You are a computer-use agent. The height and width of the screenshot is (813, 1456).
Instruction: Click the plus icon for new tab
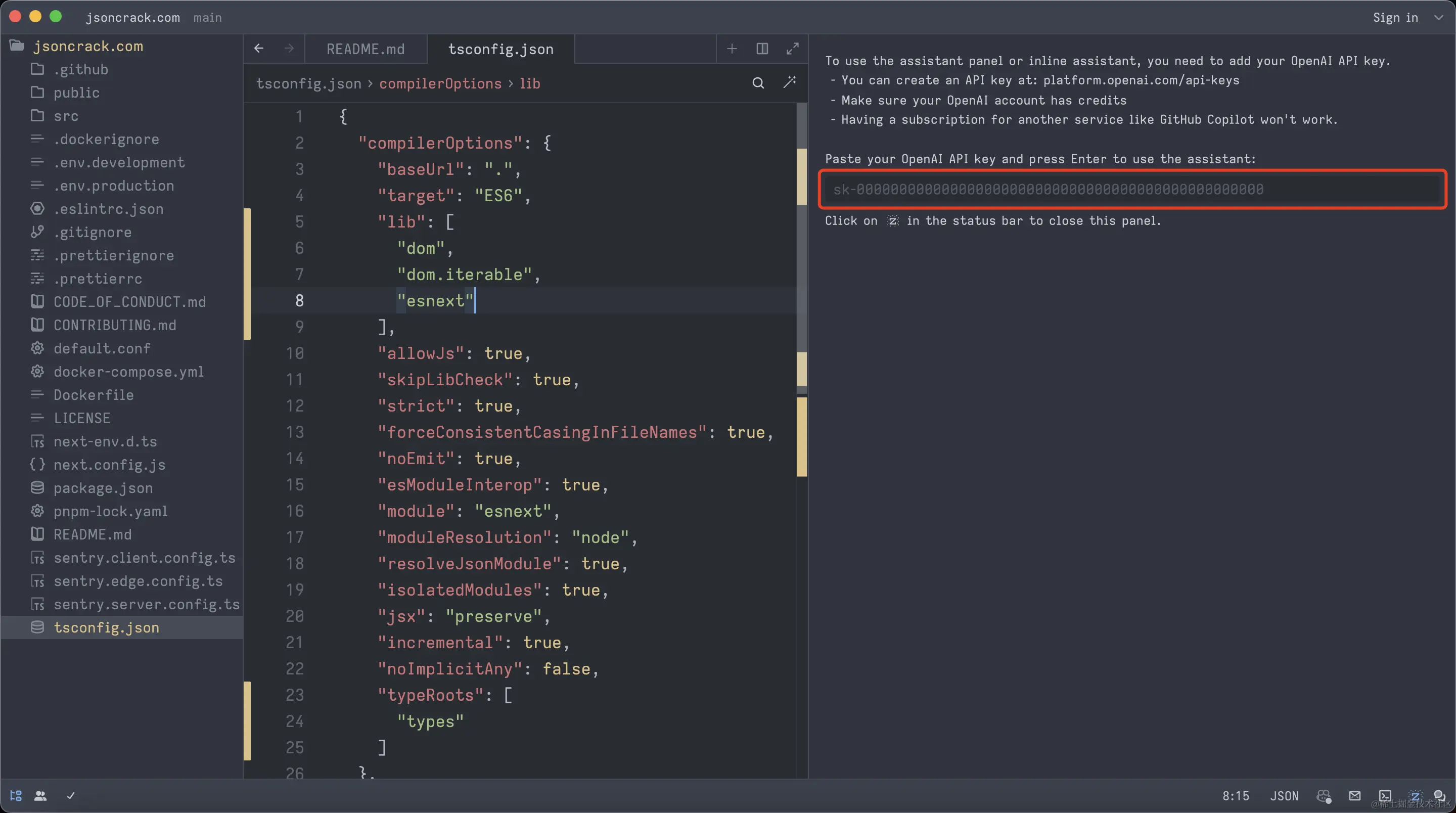[x=732, y=49]
